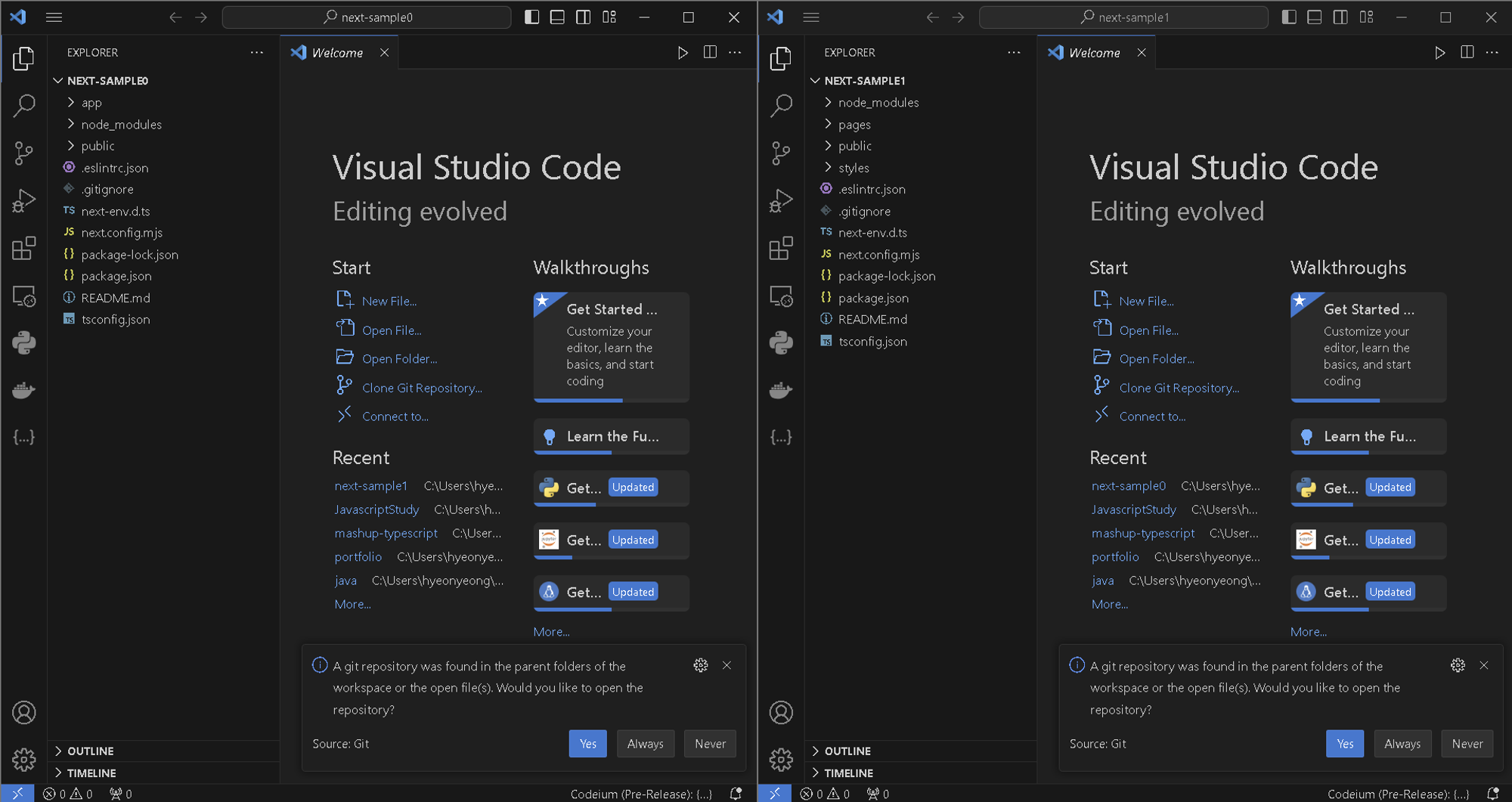Click Open Folder link in next-sample1 Welcome
This screenshot has height=802, width=1512.
pyautogui.click(x=1157, y=359)
